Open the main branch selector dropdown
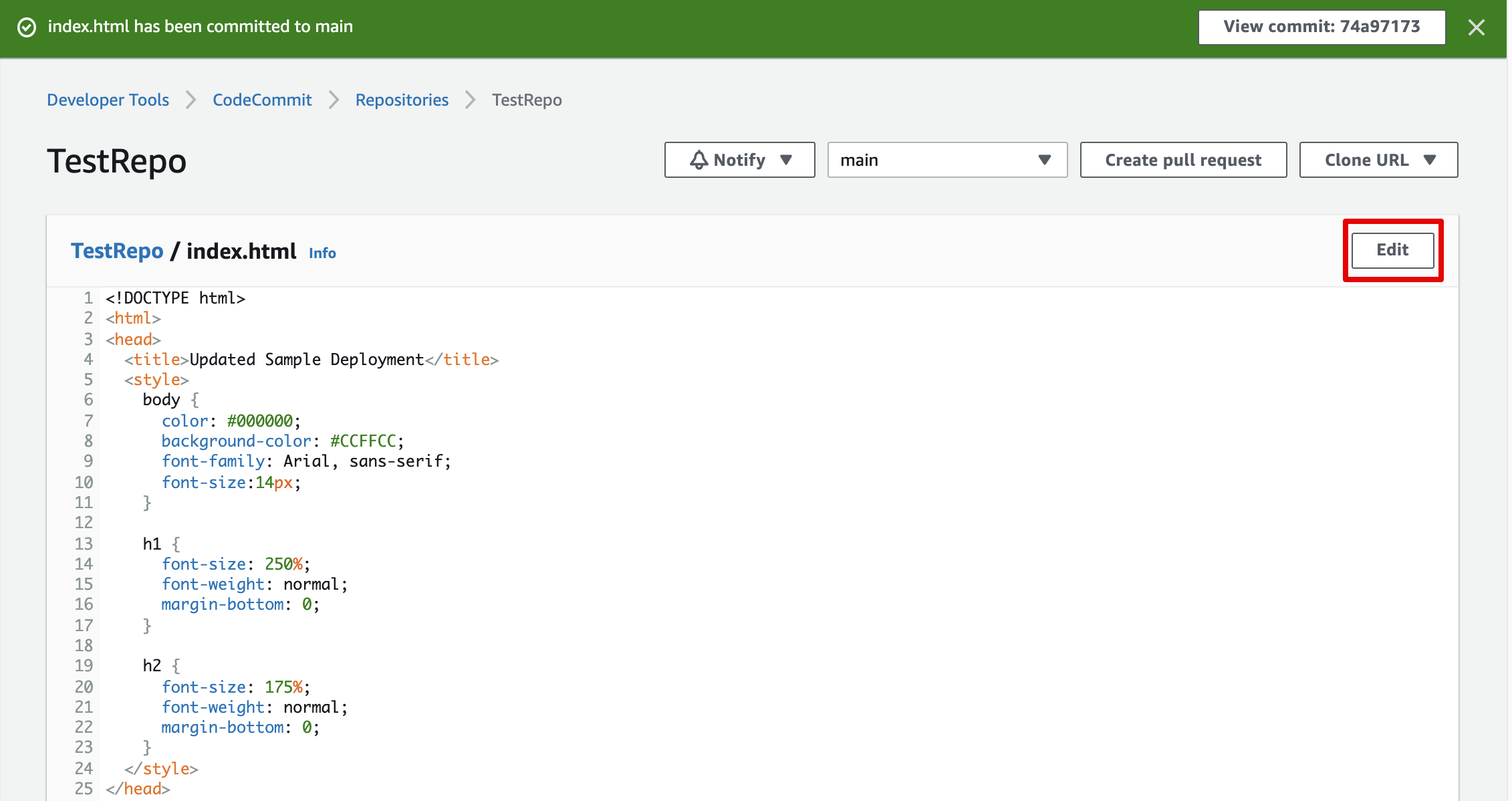 [x=947, y=160]
